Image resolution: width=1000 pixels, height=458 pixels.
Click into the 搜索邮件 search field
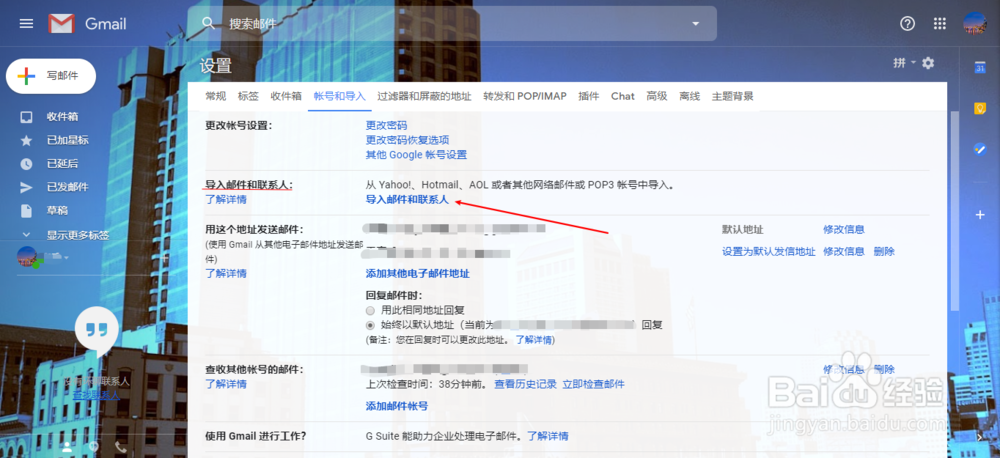(453, 24)
